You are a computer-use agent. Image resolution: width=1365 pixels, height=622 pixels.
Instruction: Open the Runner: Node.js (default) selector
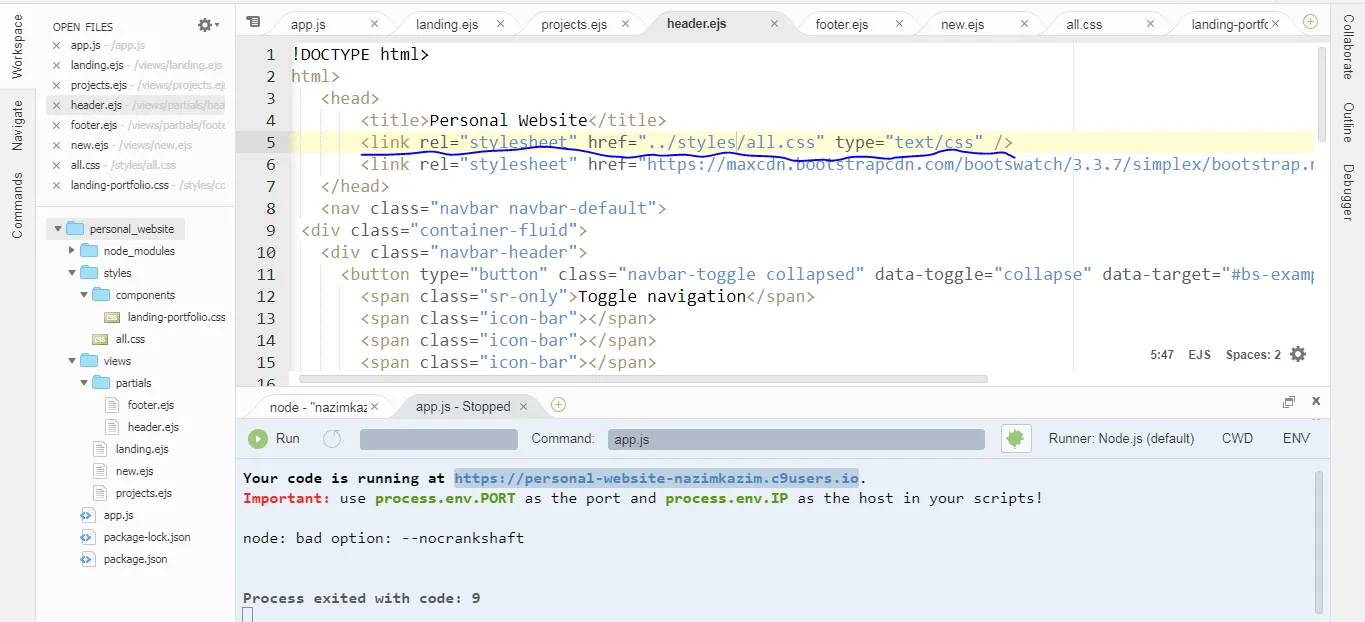(1121, 438)
